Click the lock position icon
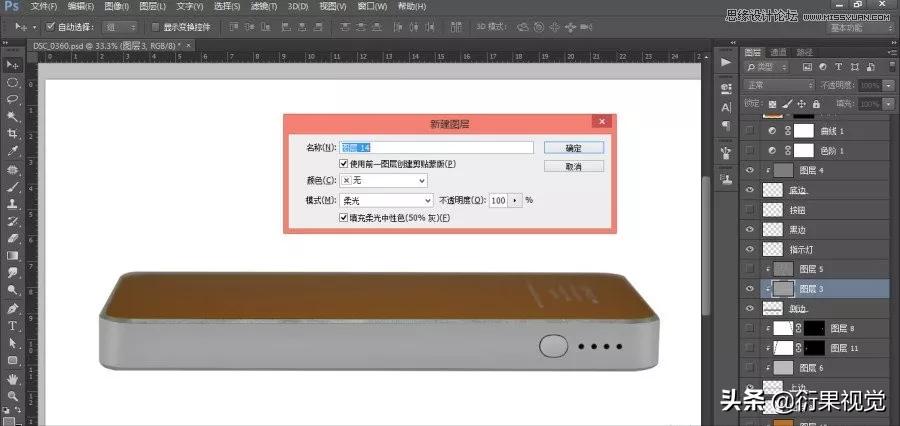Viewport: 900px width, 426px height. [802, 104]
